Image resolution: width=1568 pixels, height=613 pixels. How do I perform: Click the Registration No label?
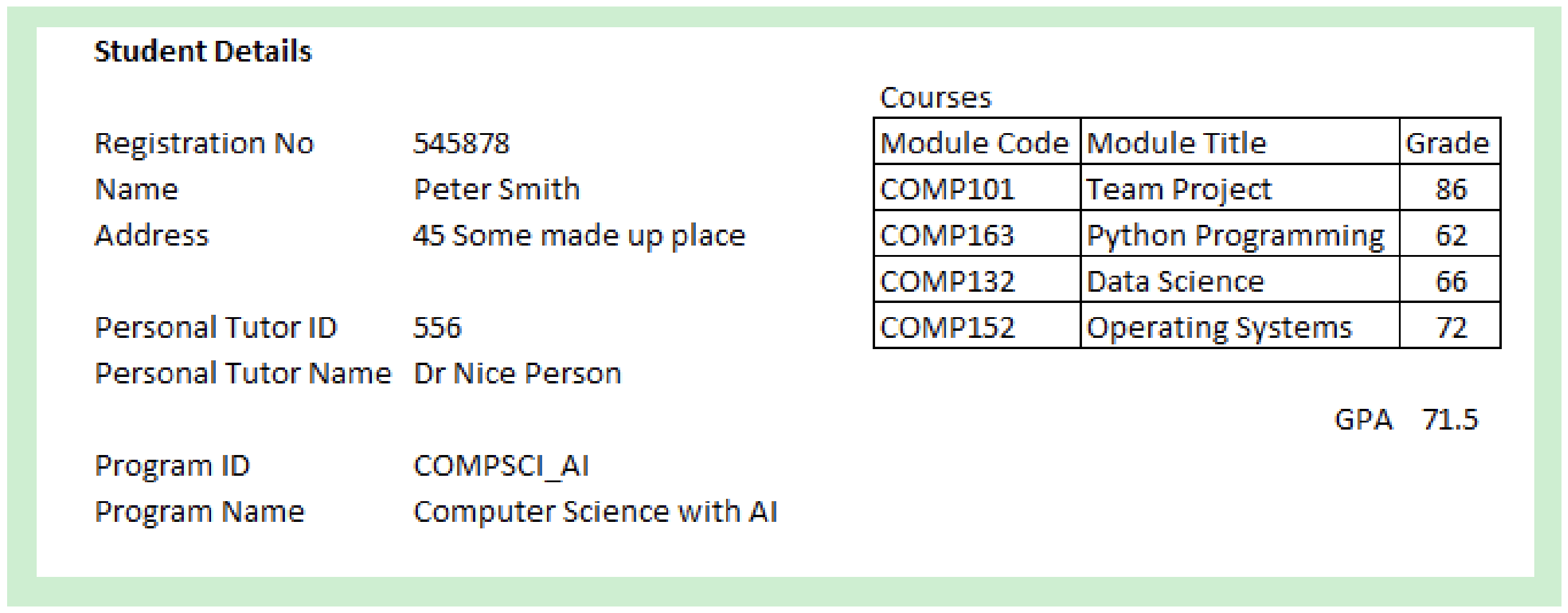pos(204,144)
